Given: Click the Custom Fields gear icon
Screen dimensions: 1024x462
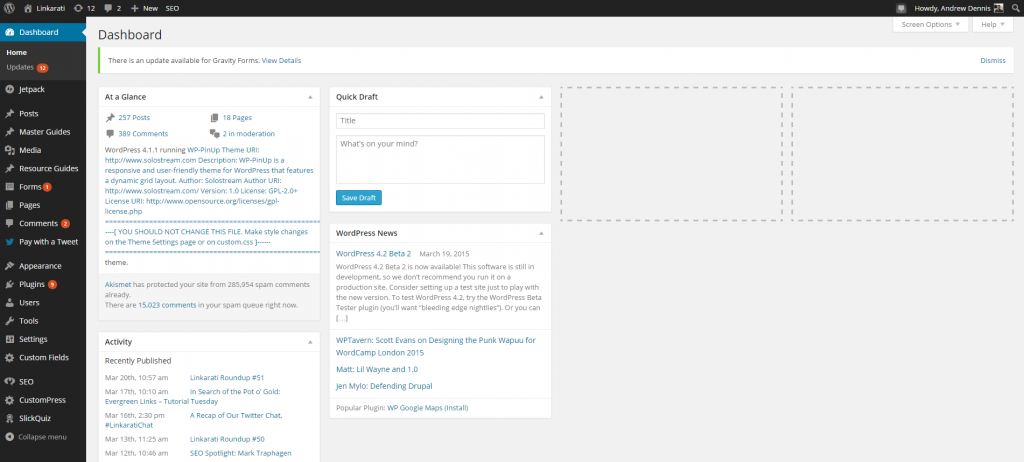Looking at the screenshot, I should (10, 357).
